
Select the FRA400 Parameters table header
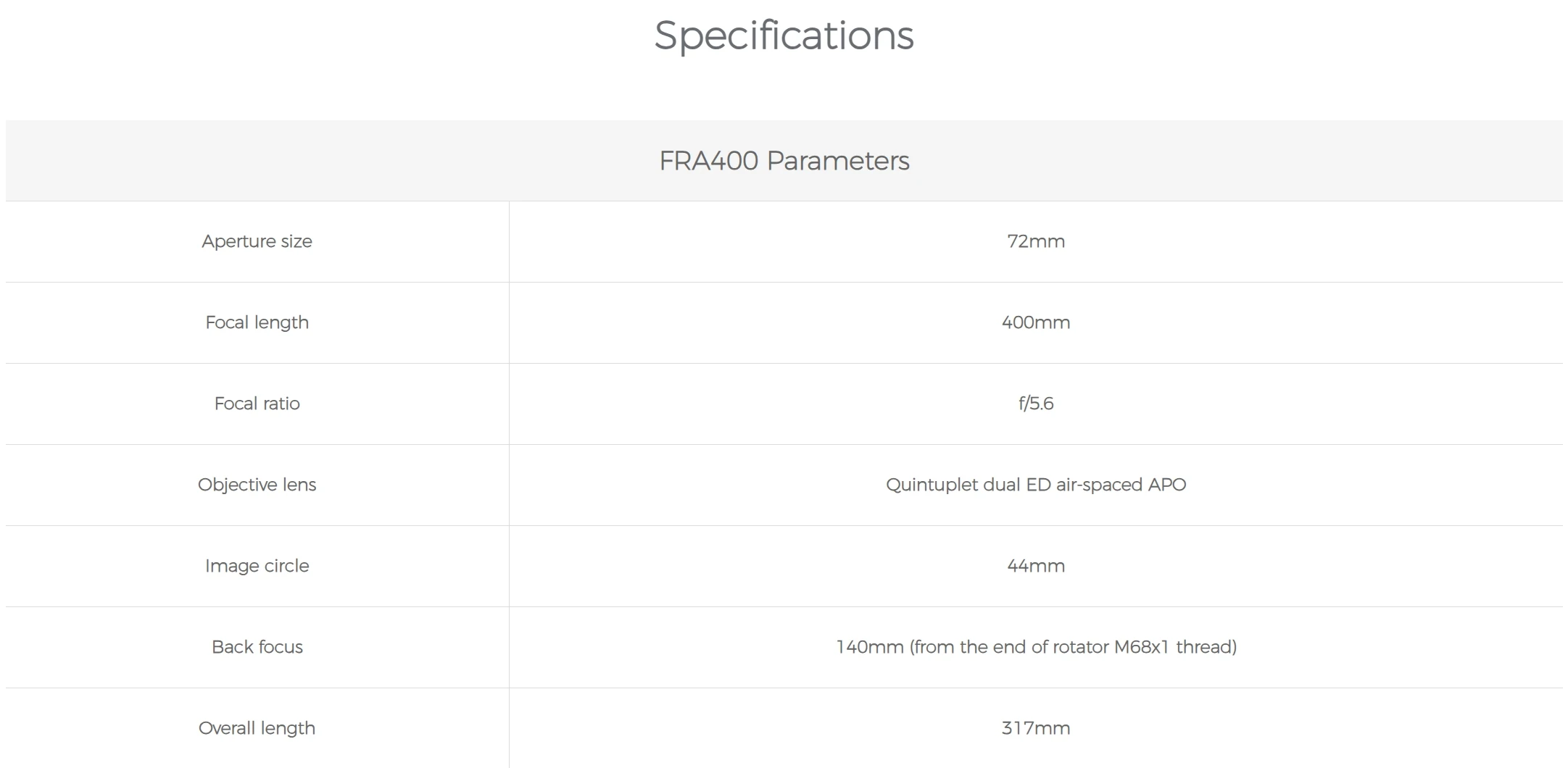pos(784,160)
